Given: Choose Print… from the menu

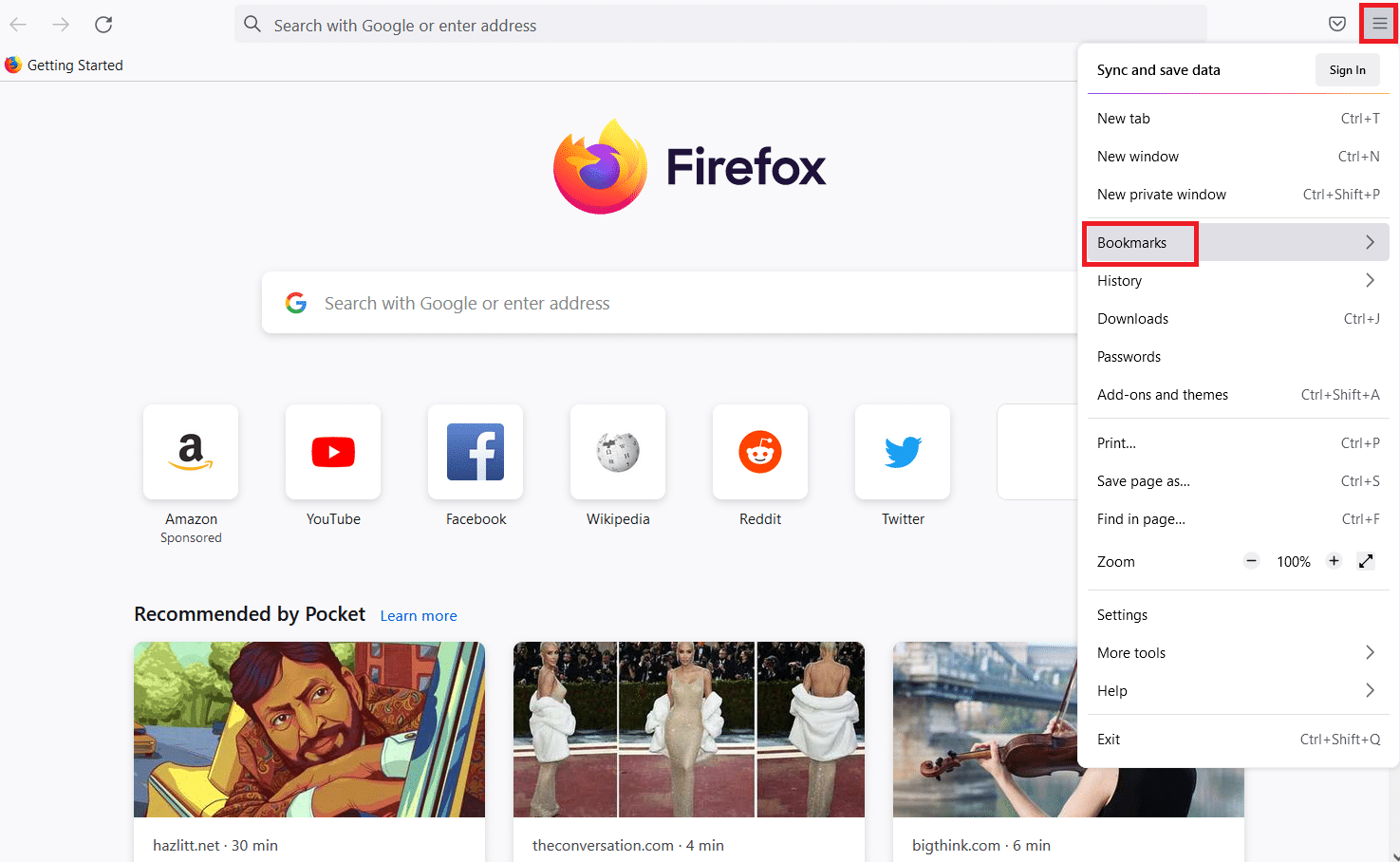Looking at the screenshot, I should [1238, 442].
